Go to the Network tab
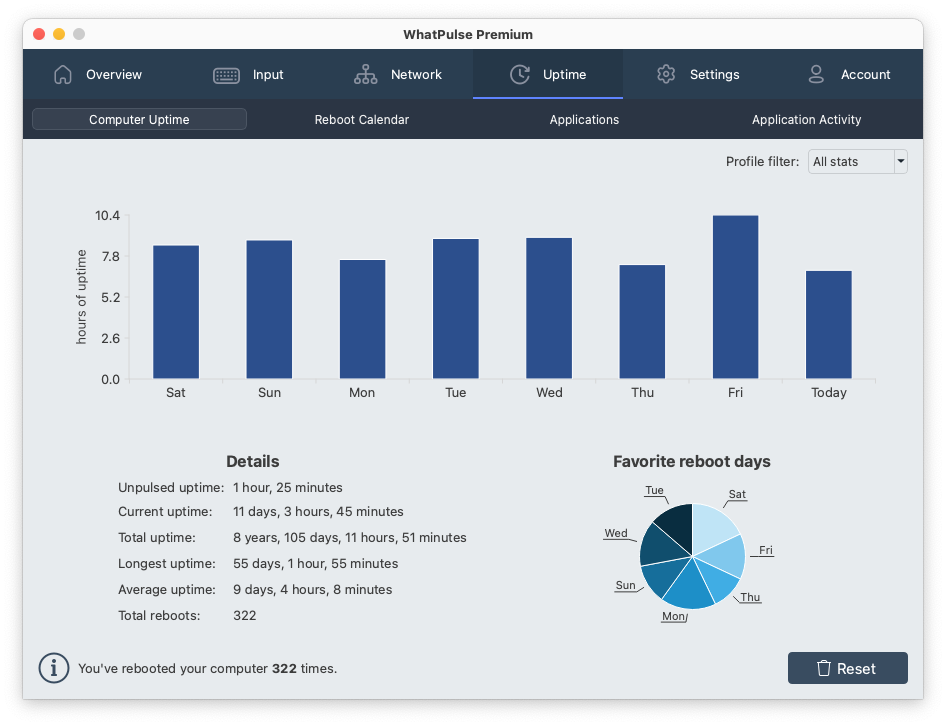946x726 pixels. pyautogui.click(x=398, y=74)
